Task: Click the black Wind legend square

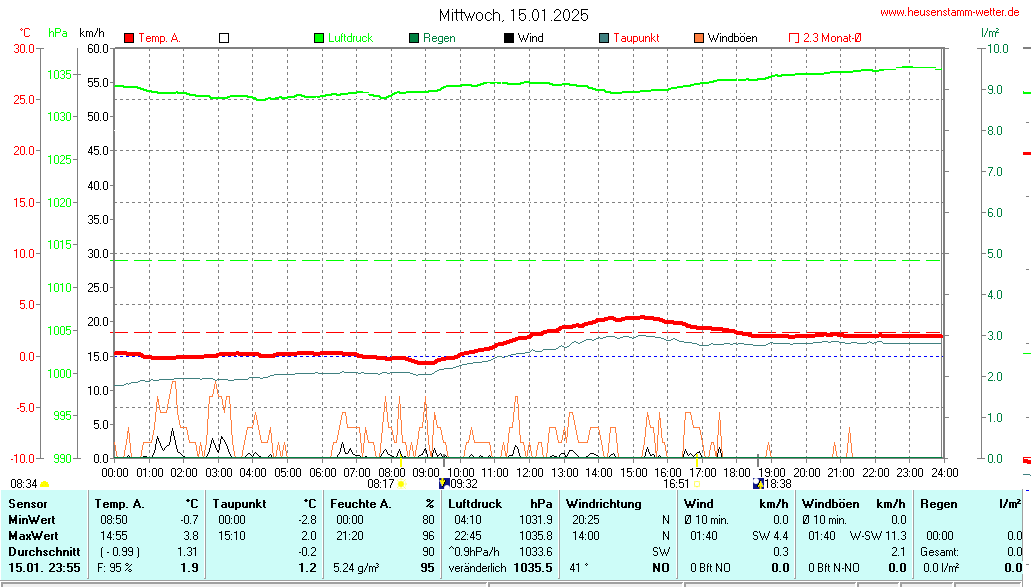Action: (x=509, y=38)
